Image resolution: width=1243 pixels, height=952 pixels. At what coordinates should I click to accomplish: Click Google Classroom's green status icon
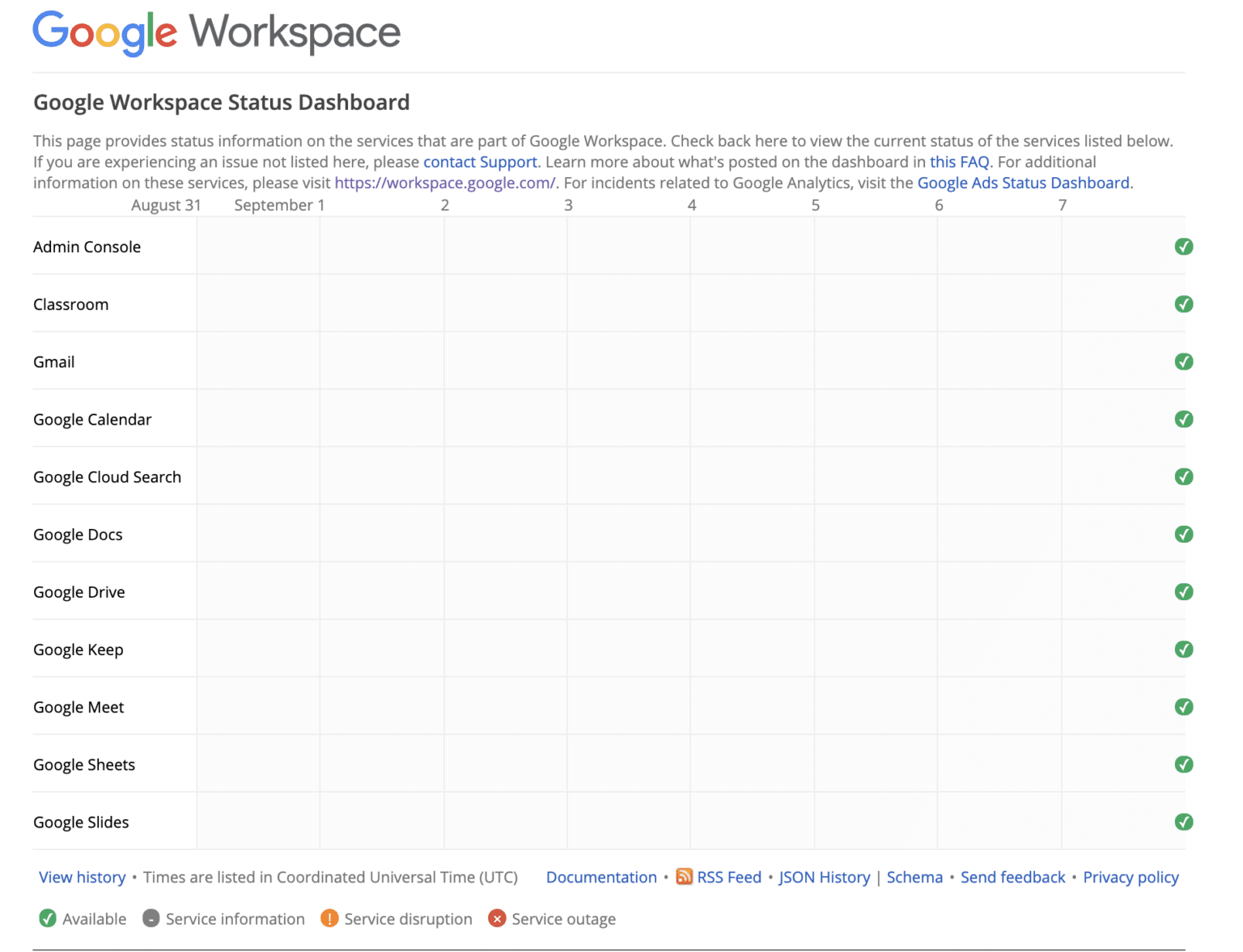point(1184,304)
